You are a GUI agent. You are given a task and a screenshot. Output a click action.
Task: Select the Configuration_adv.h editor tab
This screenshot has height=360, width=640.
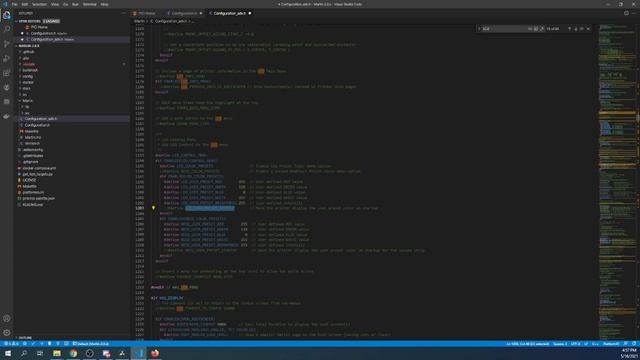[230, 13]
